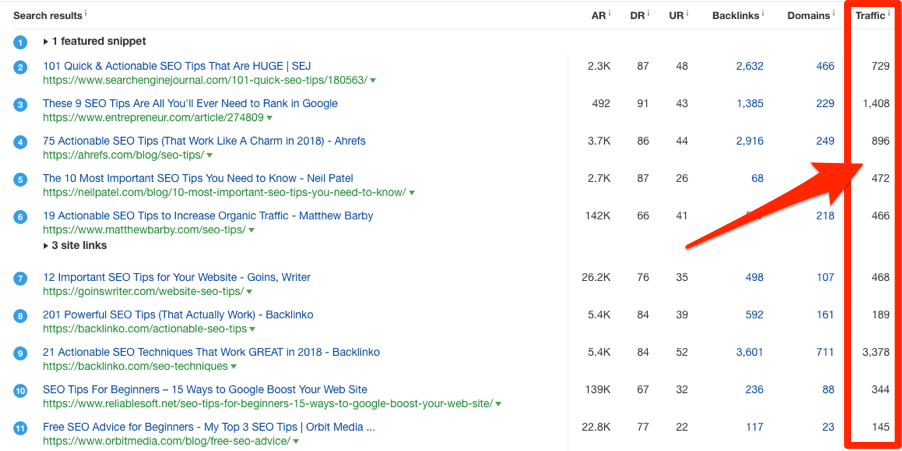Open dropdown arrow after backlinko.com/seo-techniques URL

(x=234, y=366)
